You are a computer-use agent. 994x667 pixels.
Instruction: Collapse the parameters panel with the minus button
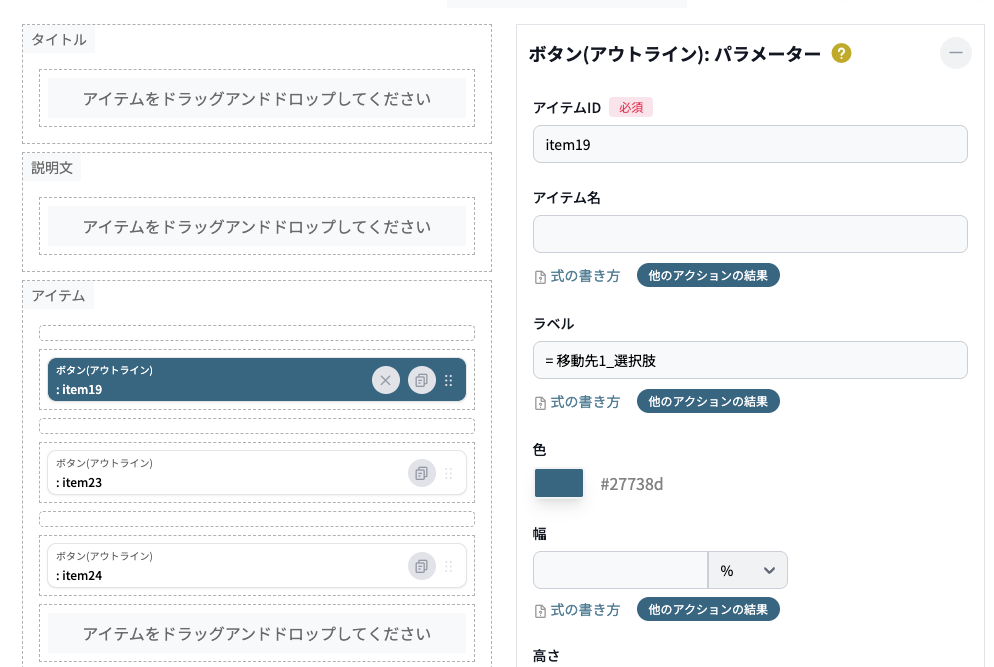point(955,53)
